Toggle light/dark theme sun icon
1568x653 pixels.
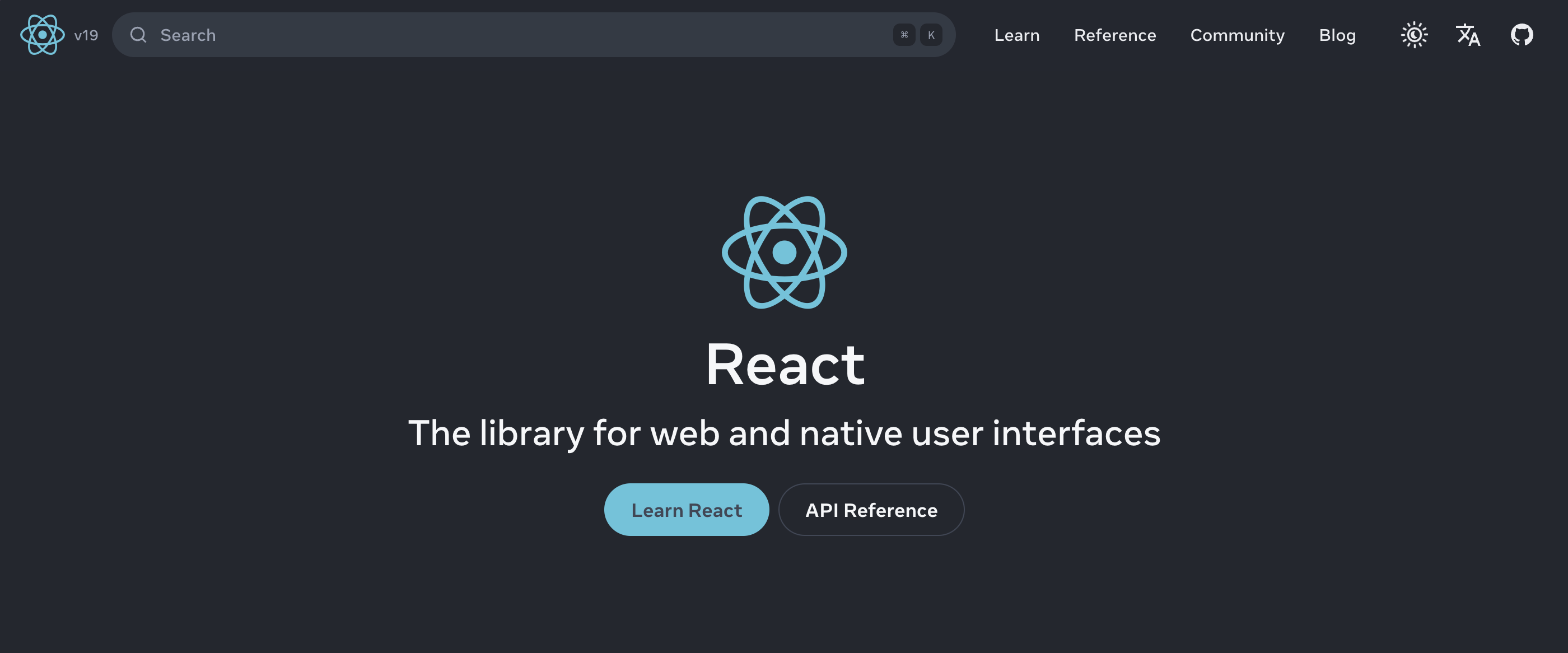pyautogui.click(x=1414, y=35)
